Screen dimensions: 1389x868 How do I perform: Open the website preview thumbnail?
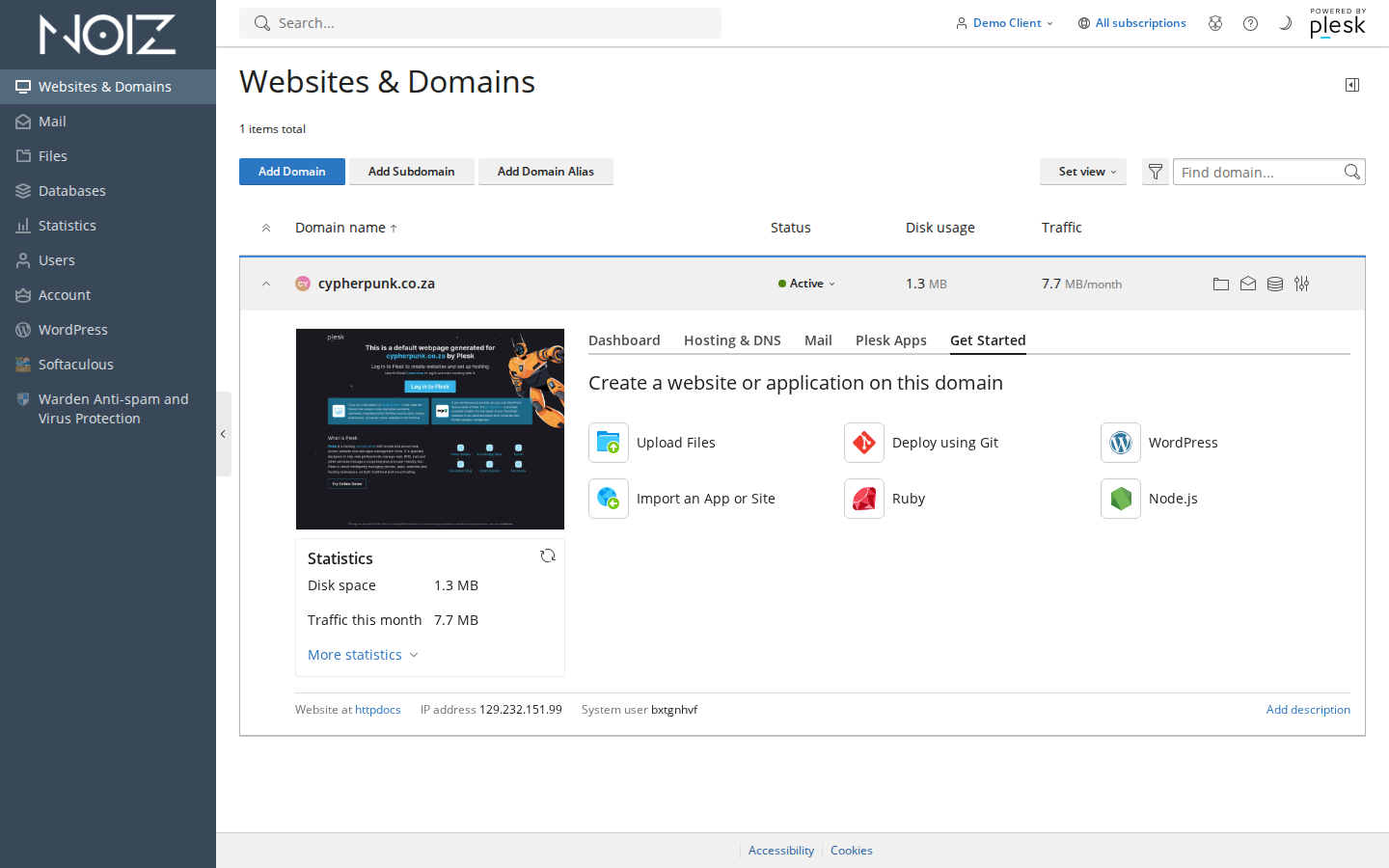[x=430, y=429]
